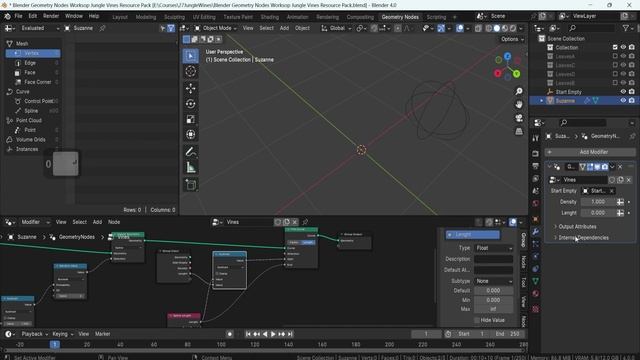Play animation forward

(273, 334)
